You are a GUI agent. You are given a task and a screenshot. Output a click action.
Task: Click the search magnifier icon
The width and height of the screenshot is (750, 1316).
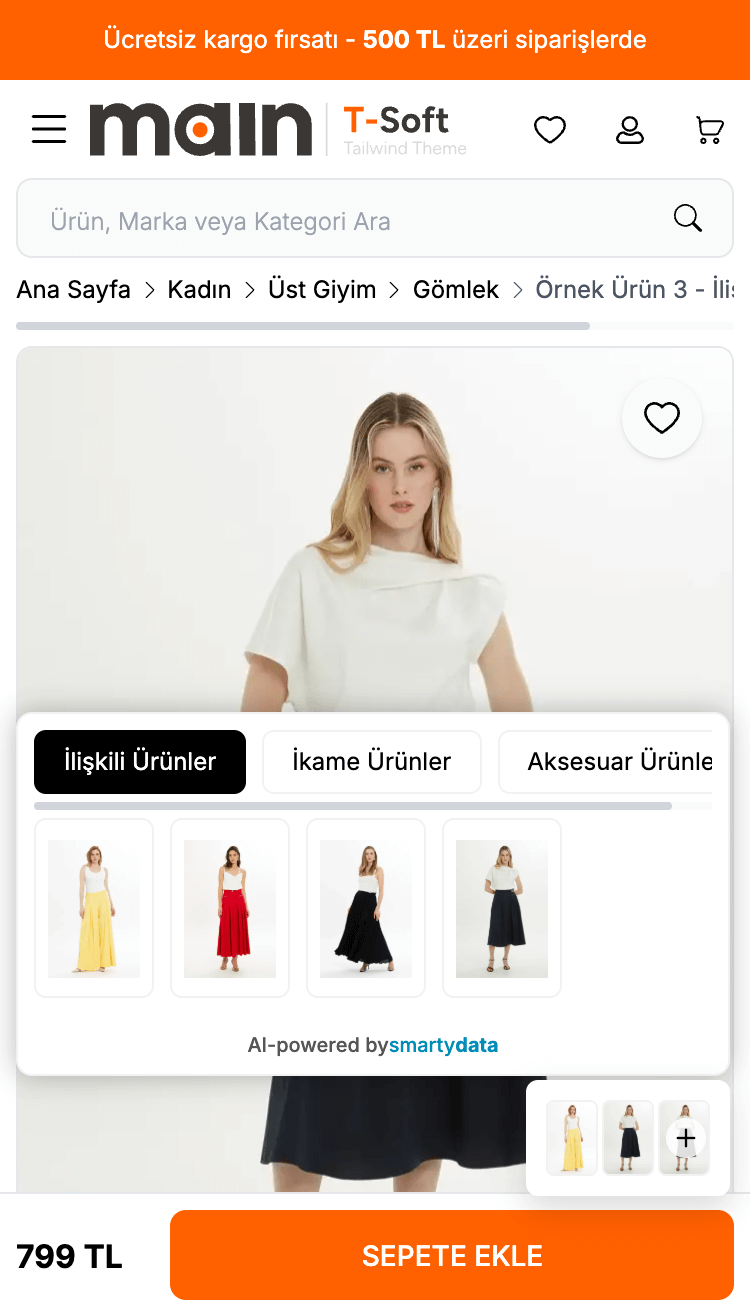point(688,218)
